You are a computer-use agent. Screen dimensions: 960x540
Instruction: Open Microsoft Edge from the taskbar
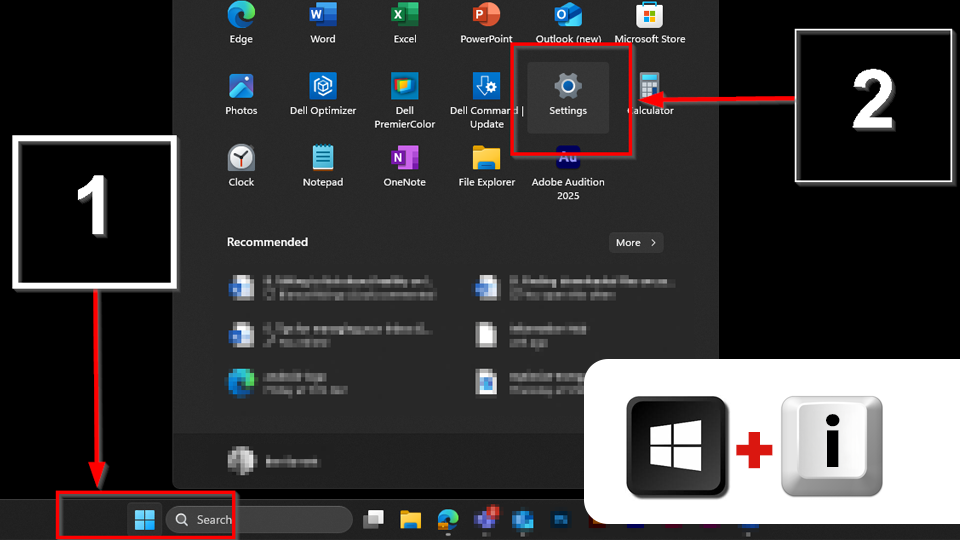(448, 520)
